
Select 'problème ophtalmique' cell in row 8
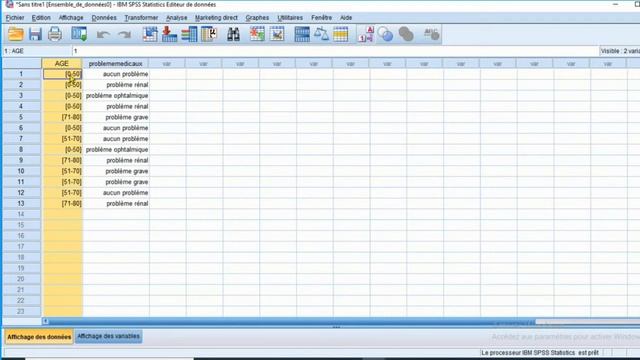click(x=116, y=149)
